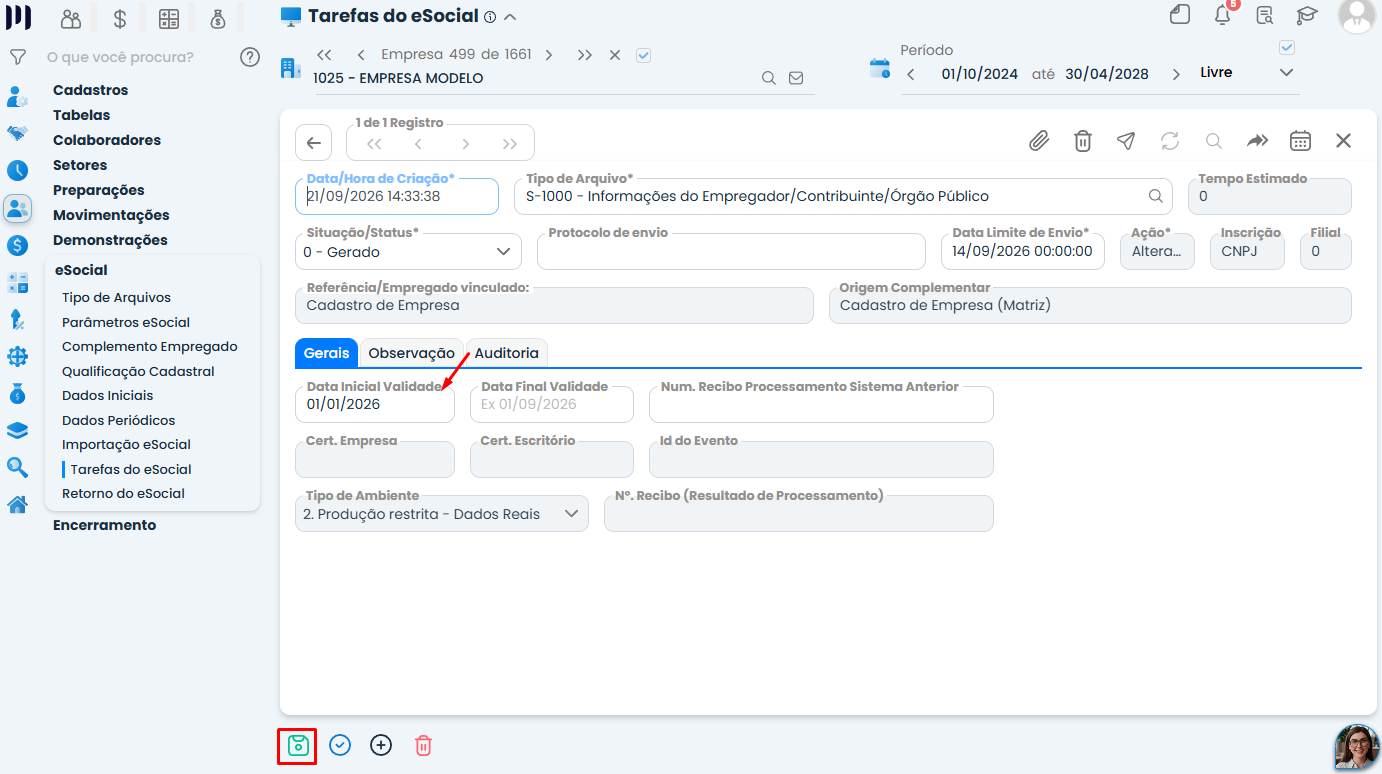This screenshot has height=774, width=1382.
Task: Open the calendar icon beside the double arrow
Action: click(x=1300, y=141)
